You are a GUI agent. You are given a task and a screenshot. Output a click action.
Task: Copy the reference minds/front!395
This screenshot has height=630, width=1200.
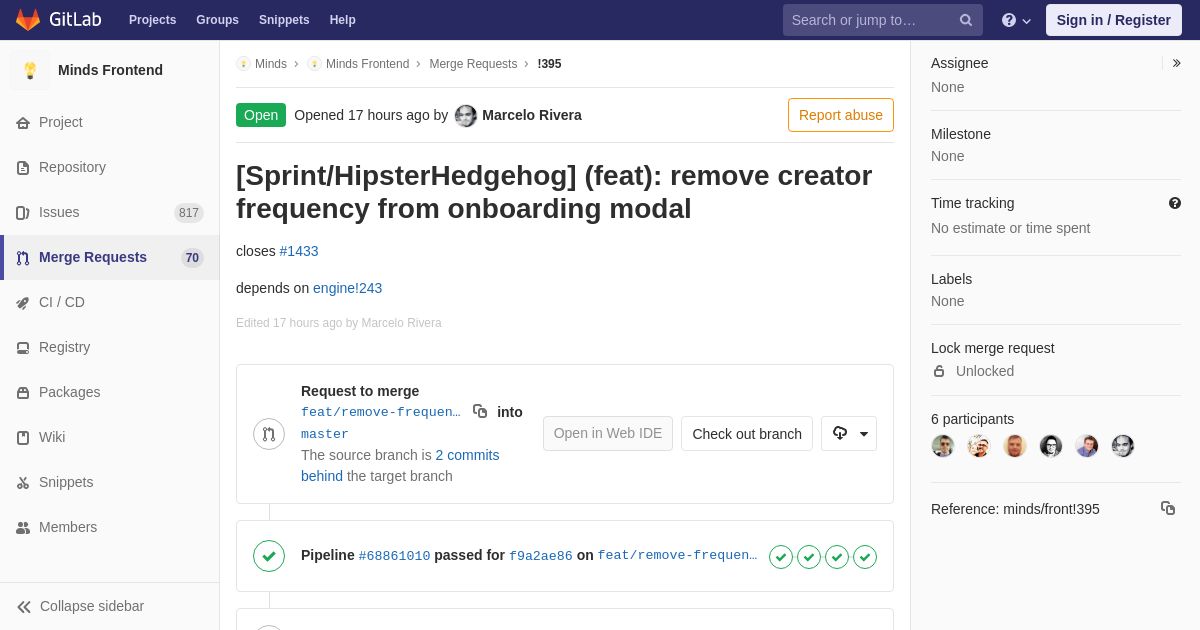point(1168,508)
